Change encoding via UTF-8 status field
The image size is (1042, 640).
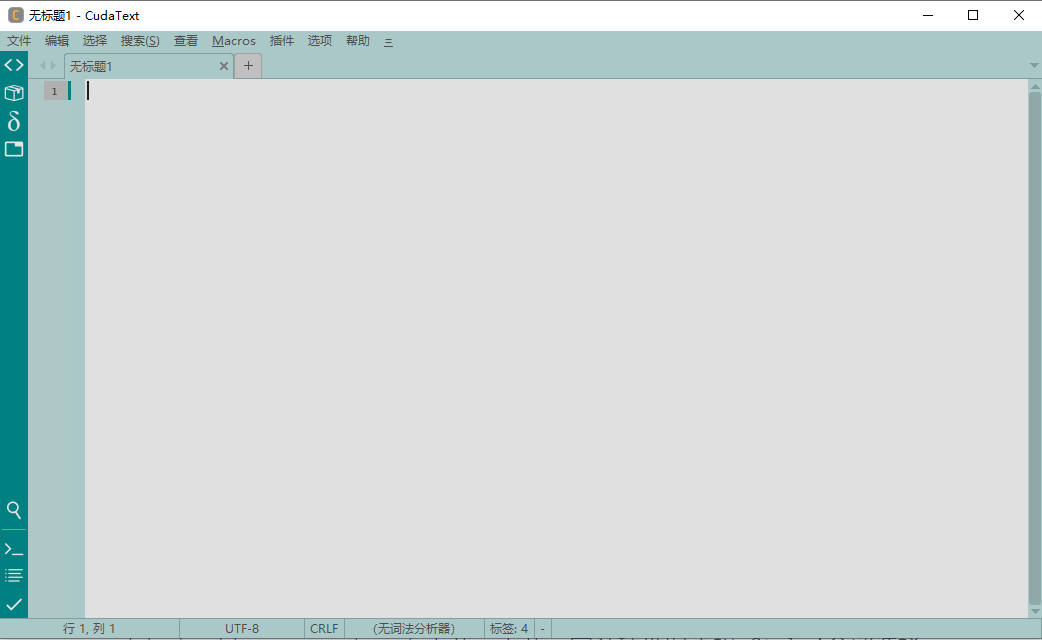(242, 629)
